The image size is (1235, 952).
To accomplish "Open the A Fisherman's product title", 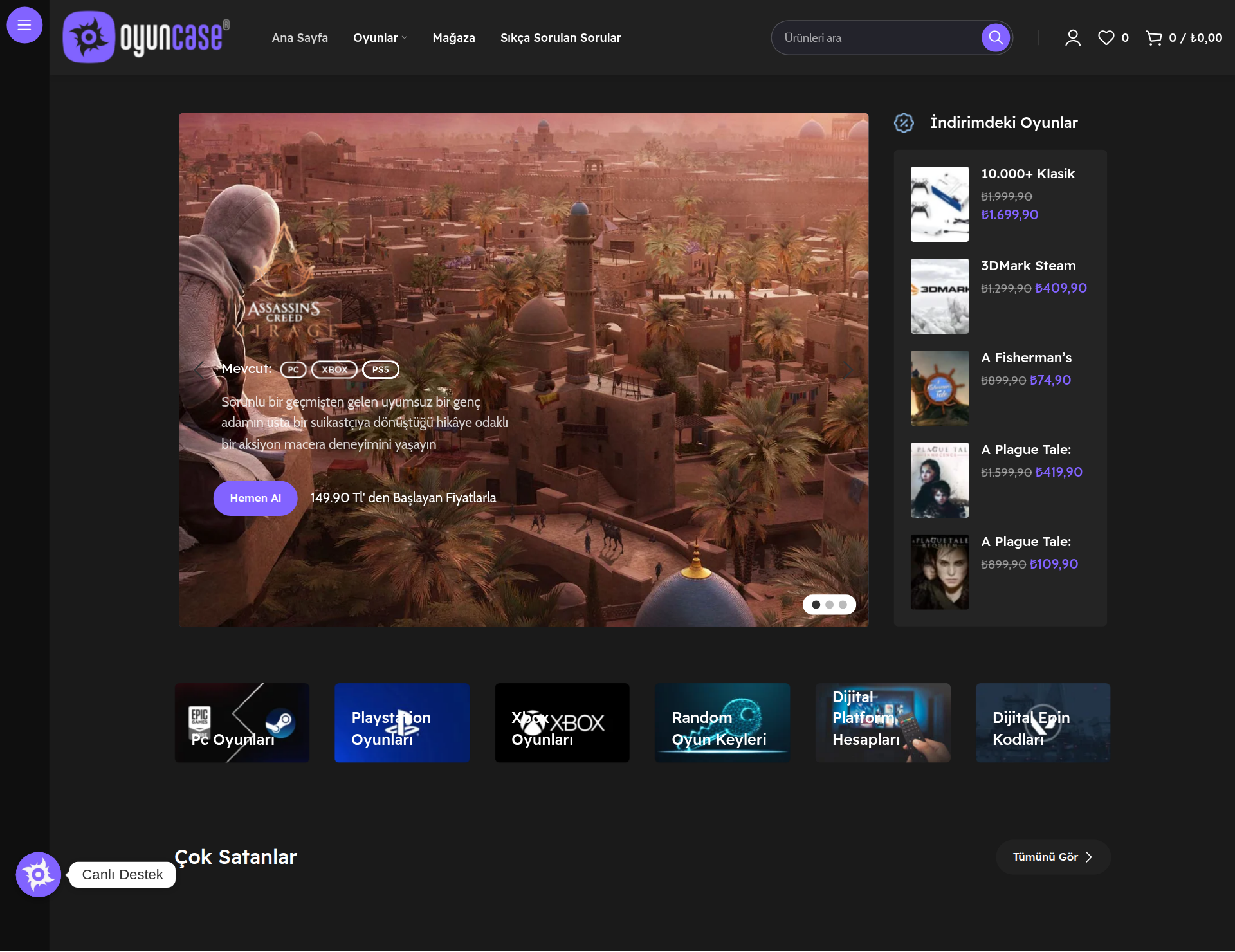I will coord(1026,358).
